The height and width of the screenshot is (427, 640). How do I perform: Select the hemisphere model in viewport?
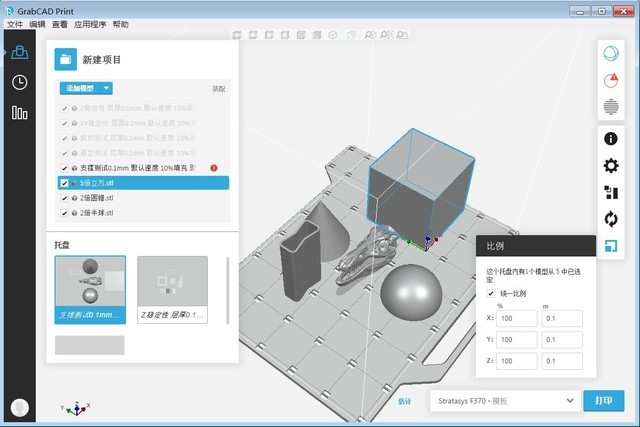click(411, 292)
